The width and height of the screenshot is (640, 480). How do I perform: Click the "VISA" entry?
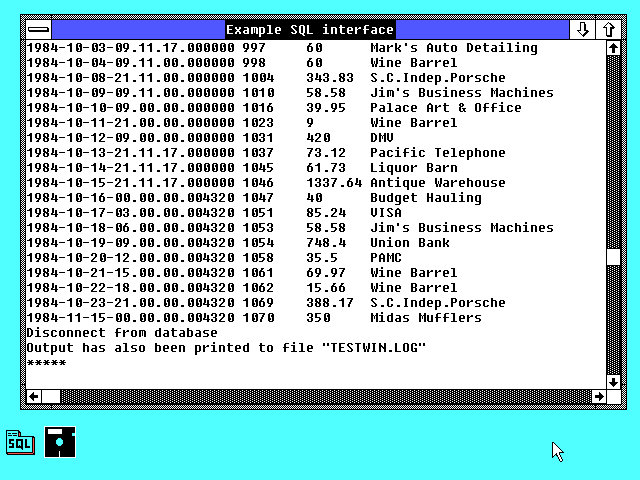pos(386,213)
